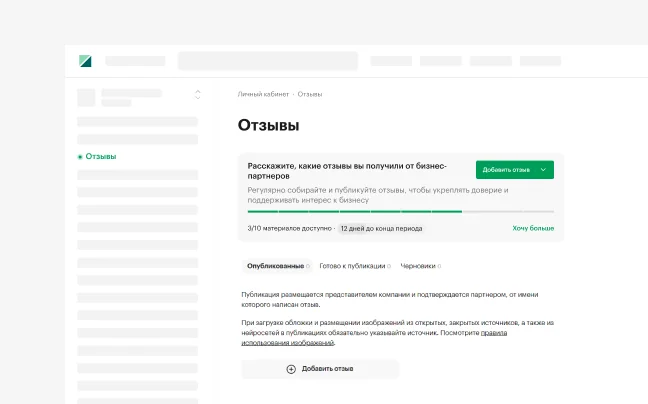648x404 pixels.
Task: Click the account avatar placeholder in the sidebar
Action: pos(86,97)
